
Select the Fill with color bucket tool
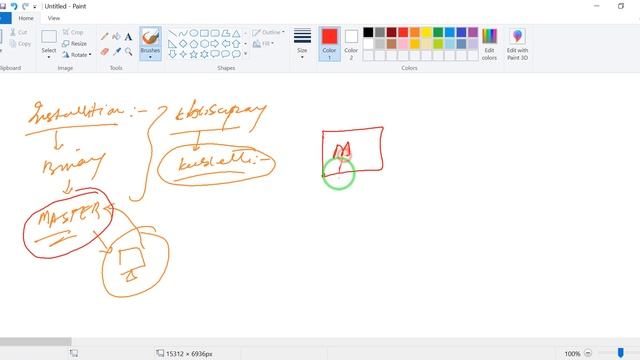click(x=116, y=37)
